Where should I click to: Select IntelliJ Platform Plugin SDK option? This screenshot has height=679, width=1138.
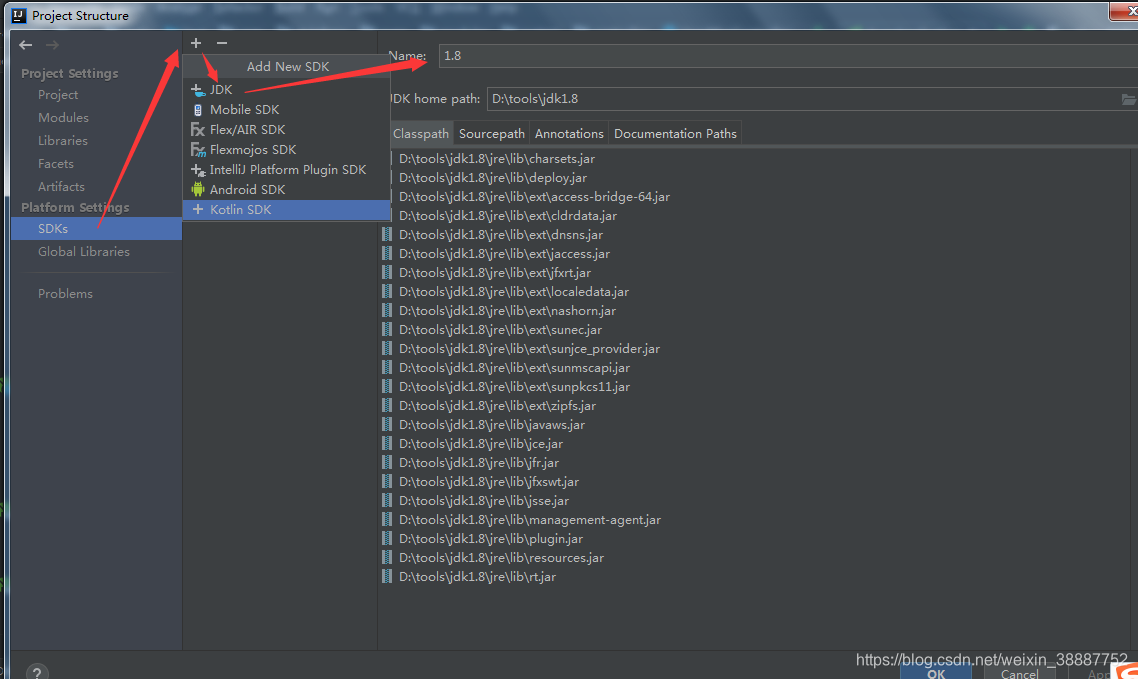point(286,170)
